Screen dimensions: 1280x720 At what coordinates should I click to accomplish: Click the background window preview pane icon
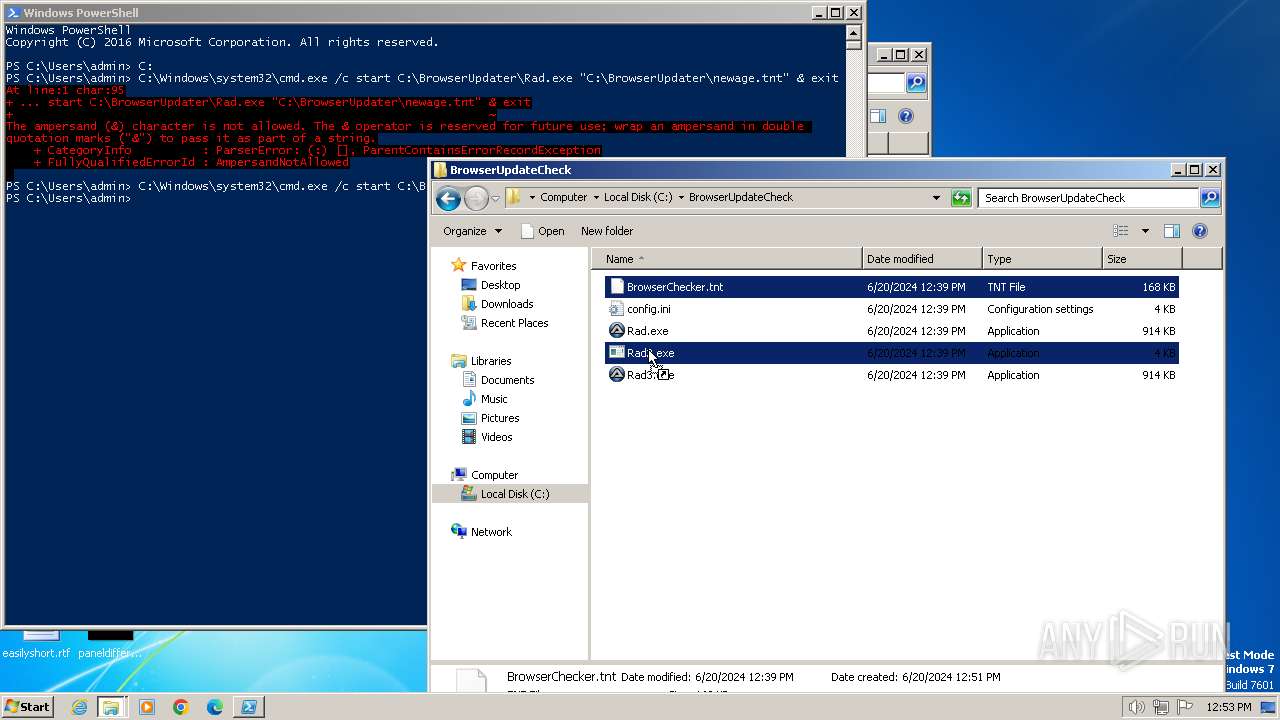coord(877,116)
